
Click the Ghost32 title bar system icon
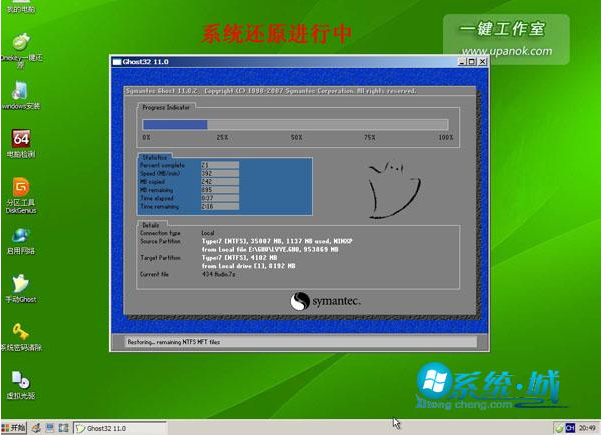(x=117, y=62)
